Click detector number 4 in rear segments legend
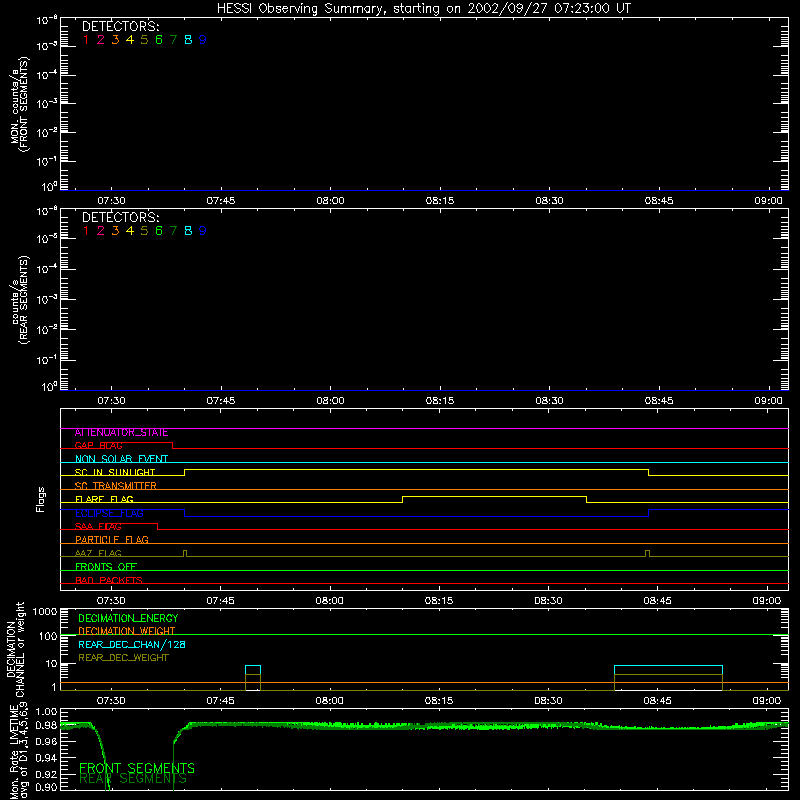 (x=130, y=231)
